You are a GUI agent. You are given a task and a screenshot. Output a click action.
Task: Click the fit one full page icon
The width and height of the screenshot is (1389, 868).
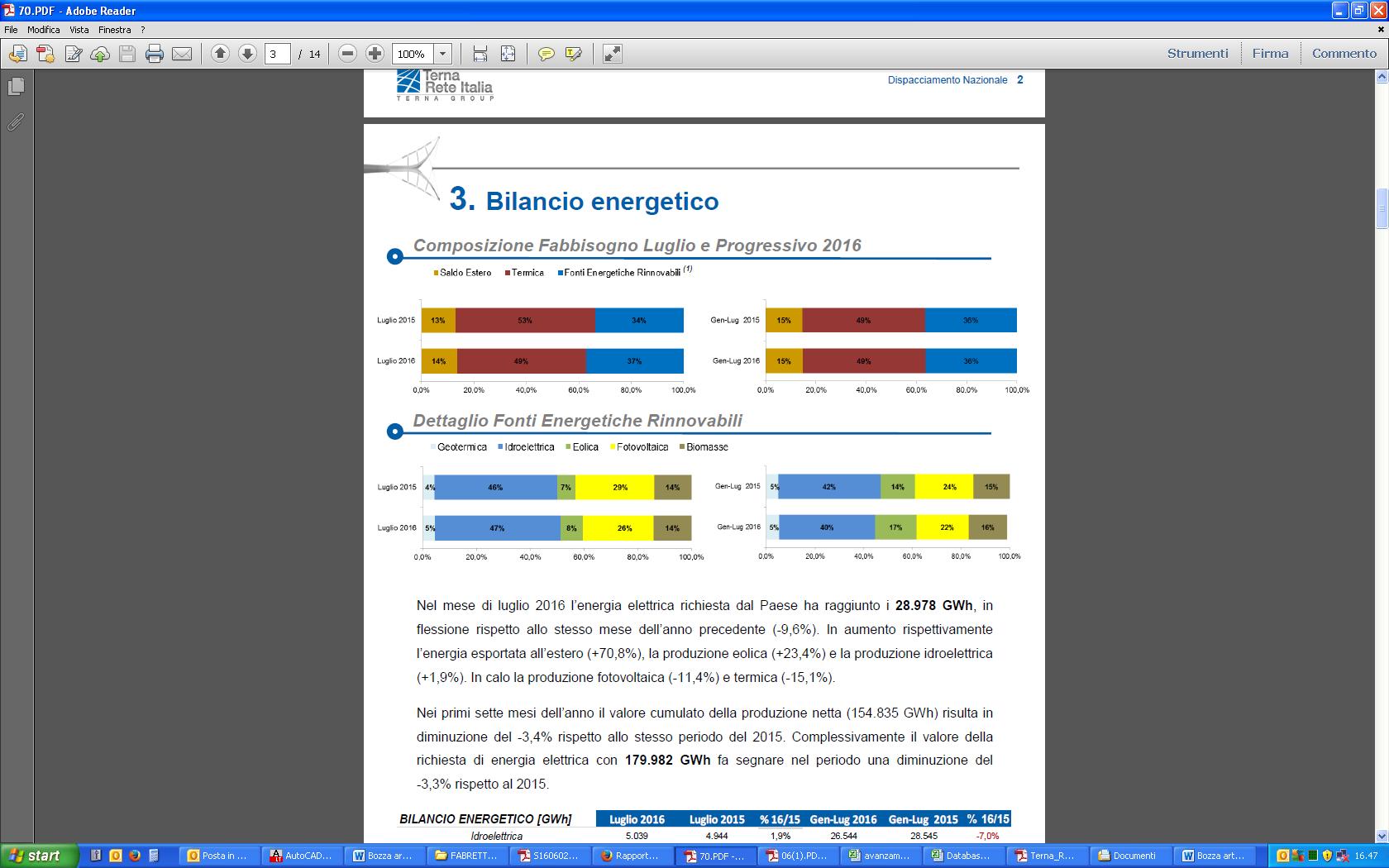pyautogui.click(x=508, y=54)
